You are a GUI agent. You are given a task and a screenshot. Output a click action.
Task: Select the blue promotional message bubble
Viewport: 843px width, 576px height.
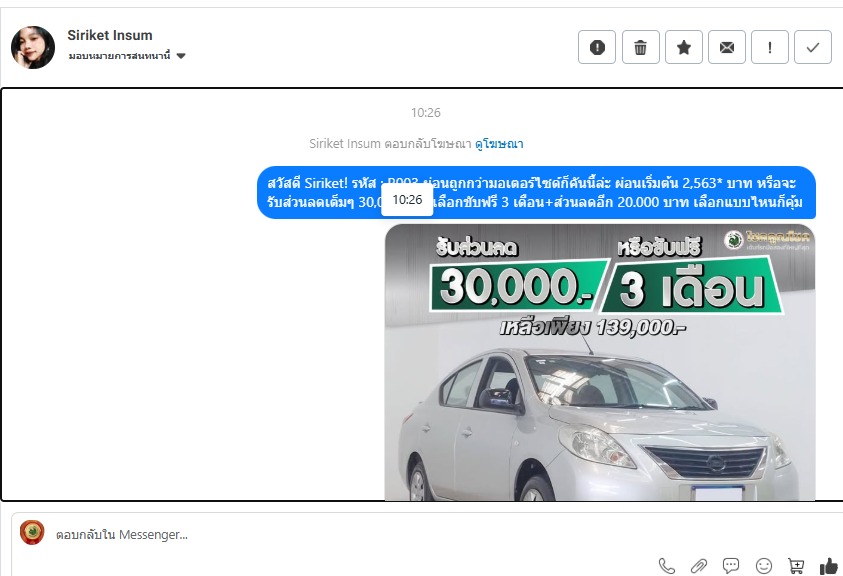(536, 193)
